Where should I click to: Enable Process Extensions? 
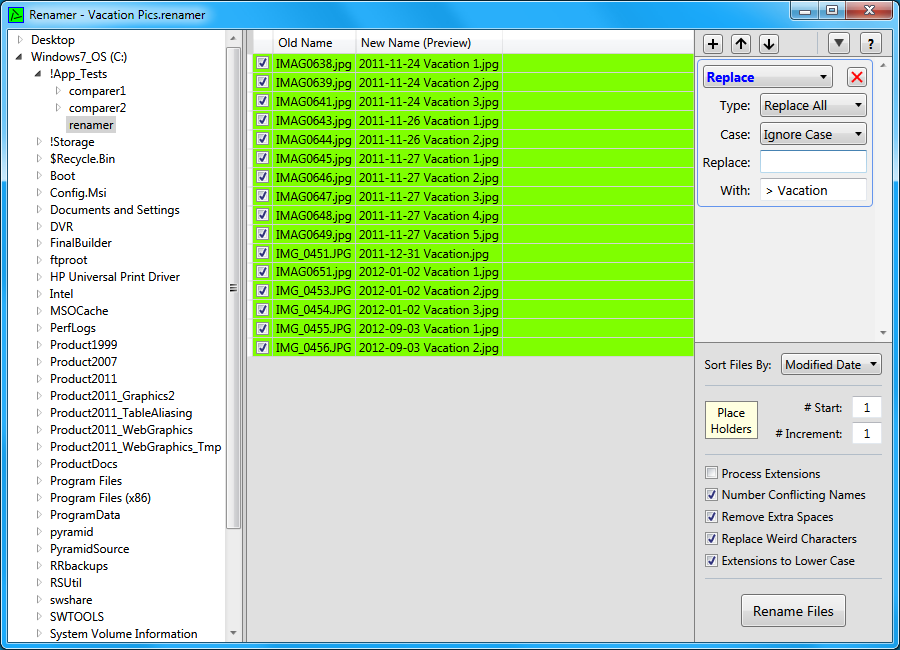711,473
